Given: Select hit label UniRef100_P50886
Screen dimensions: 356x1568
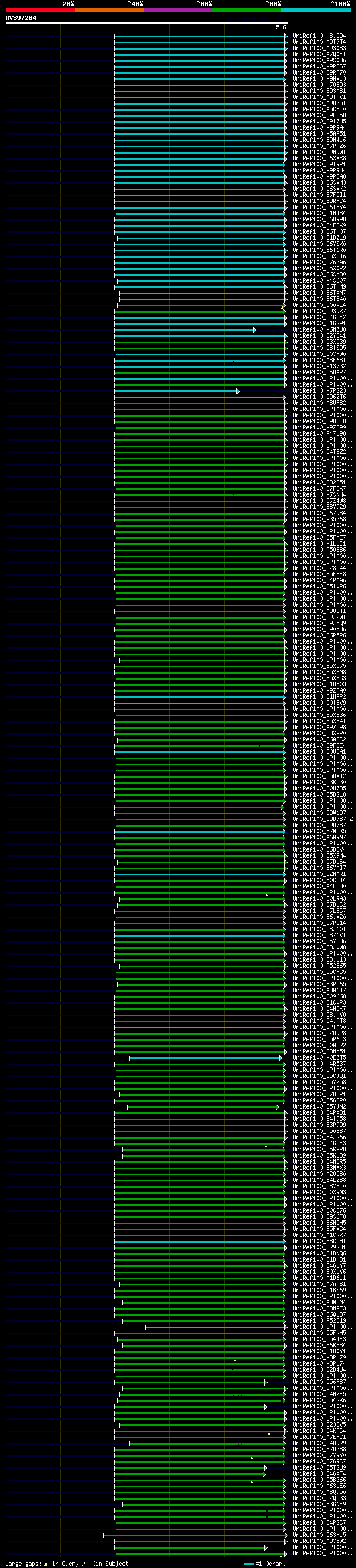Looking at the screenshot, I should point(319,550).
